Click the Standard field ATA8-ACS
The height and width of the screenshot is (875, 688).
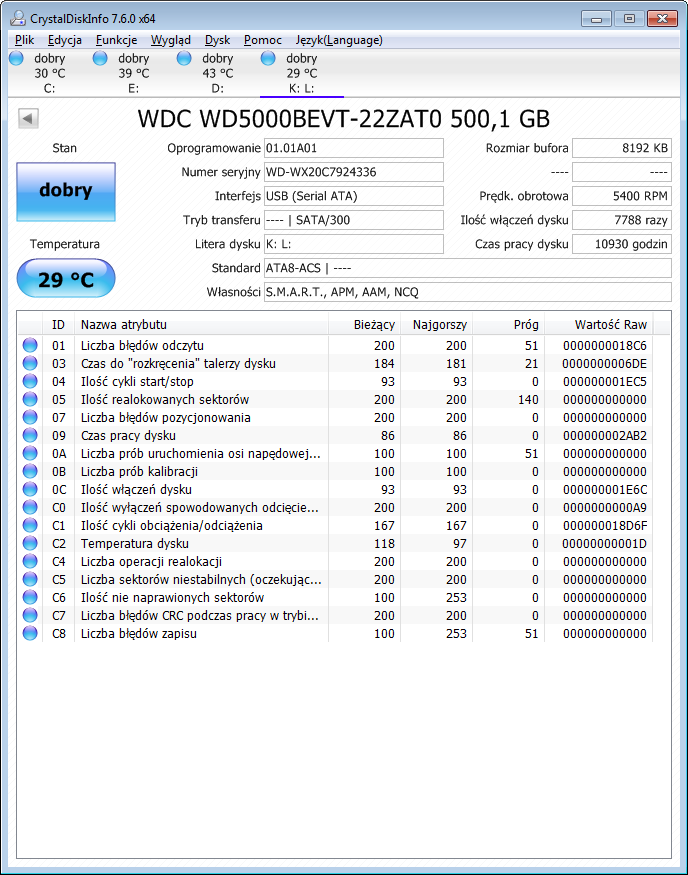(x=468, y=268)
